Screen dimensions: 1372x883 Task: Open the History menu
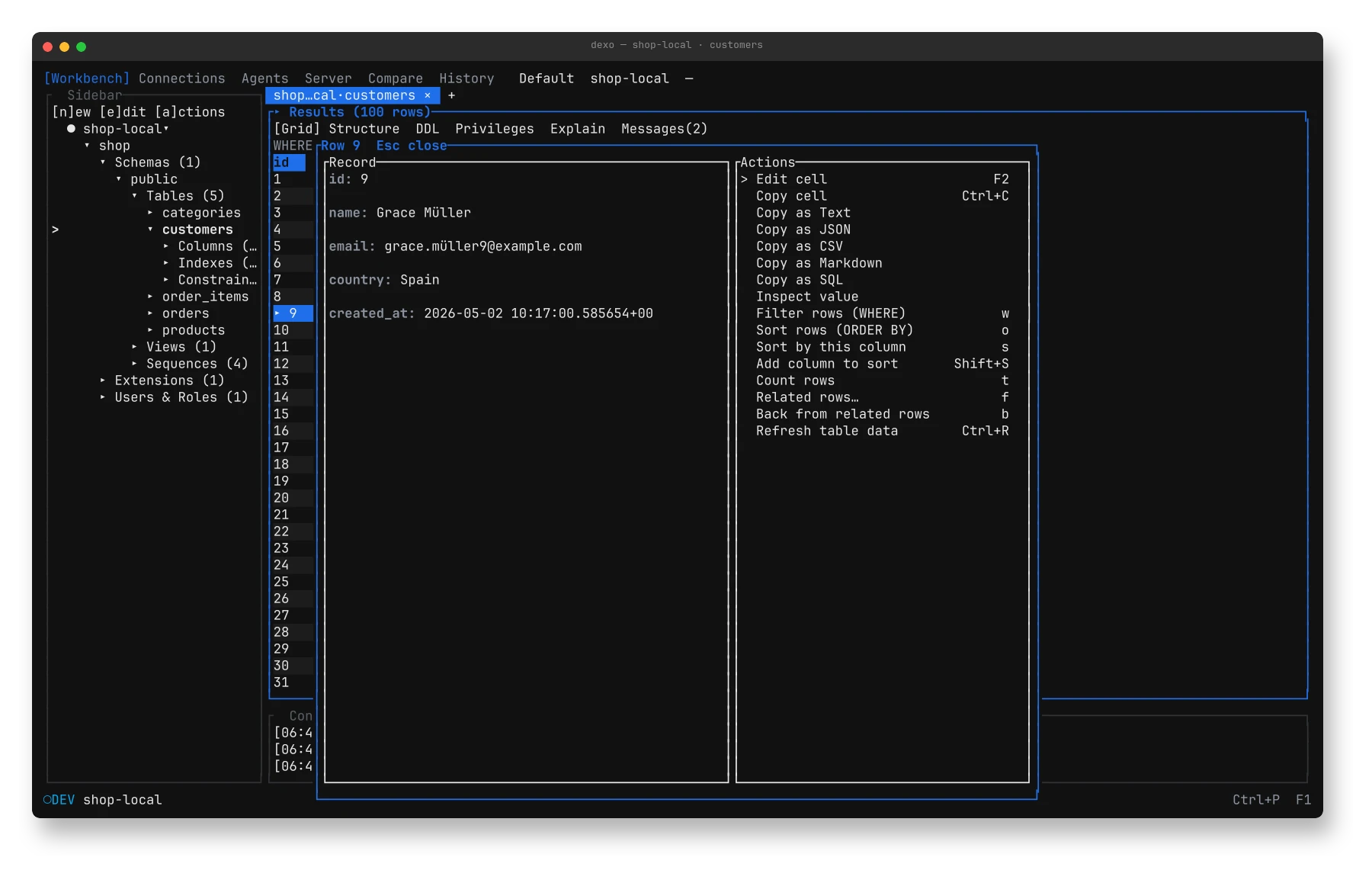[x=466, y=79]
